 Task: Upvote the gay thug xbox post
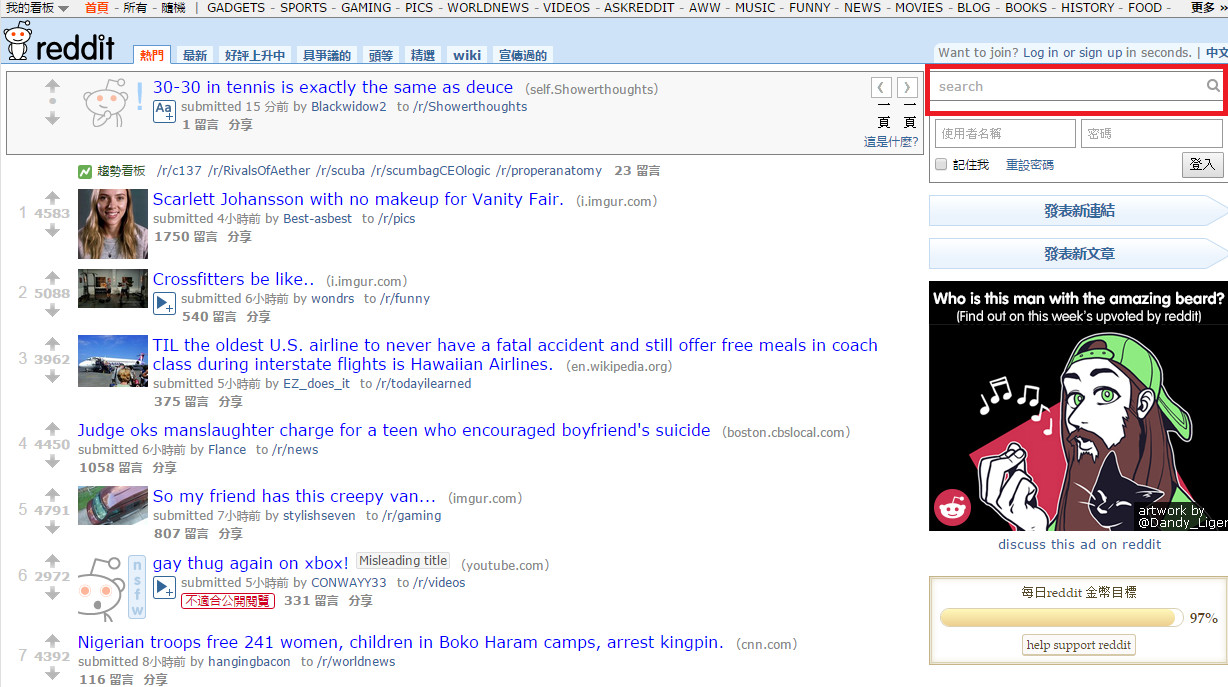(52, 560)
